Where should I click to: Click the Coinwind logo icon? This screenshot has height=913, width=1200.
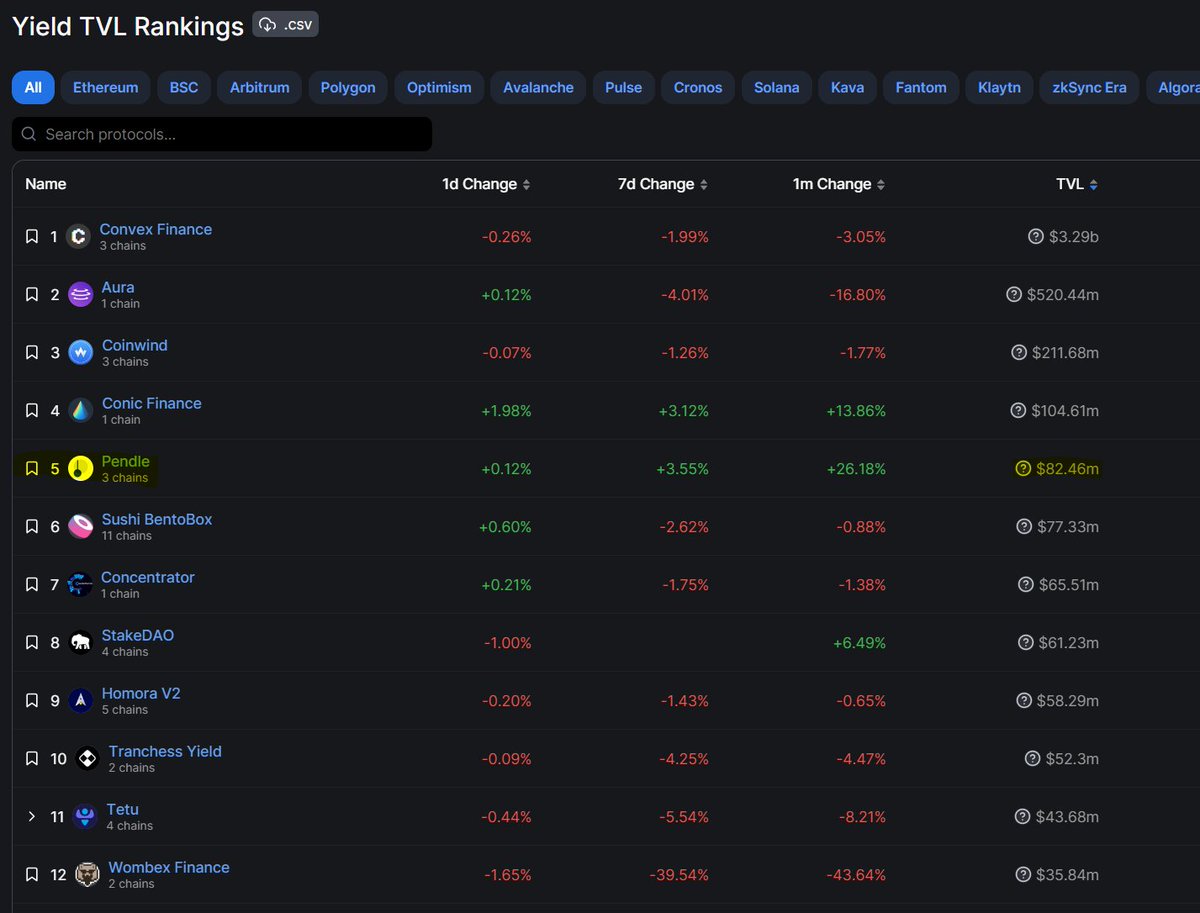tap(81, 353)
